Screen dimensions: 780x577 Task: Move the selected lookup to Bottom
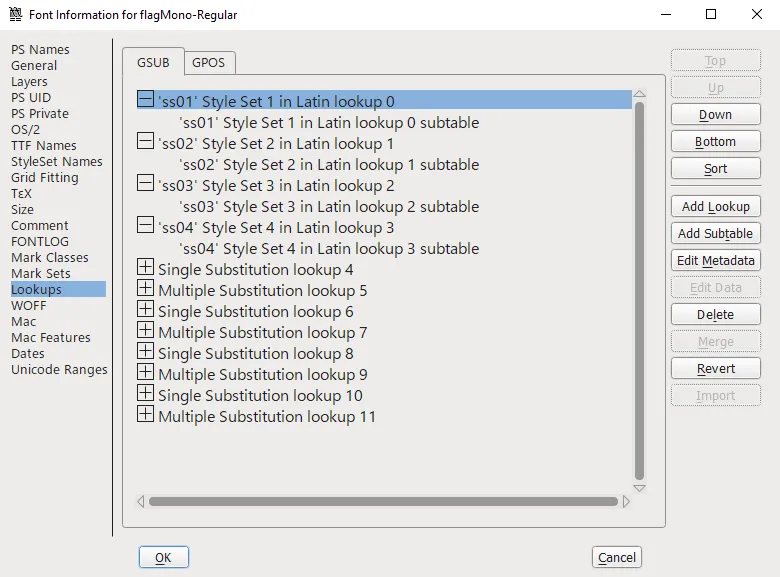pos(715,142)
